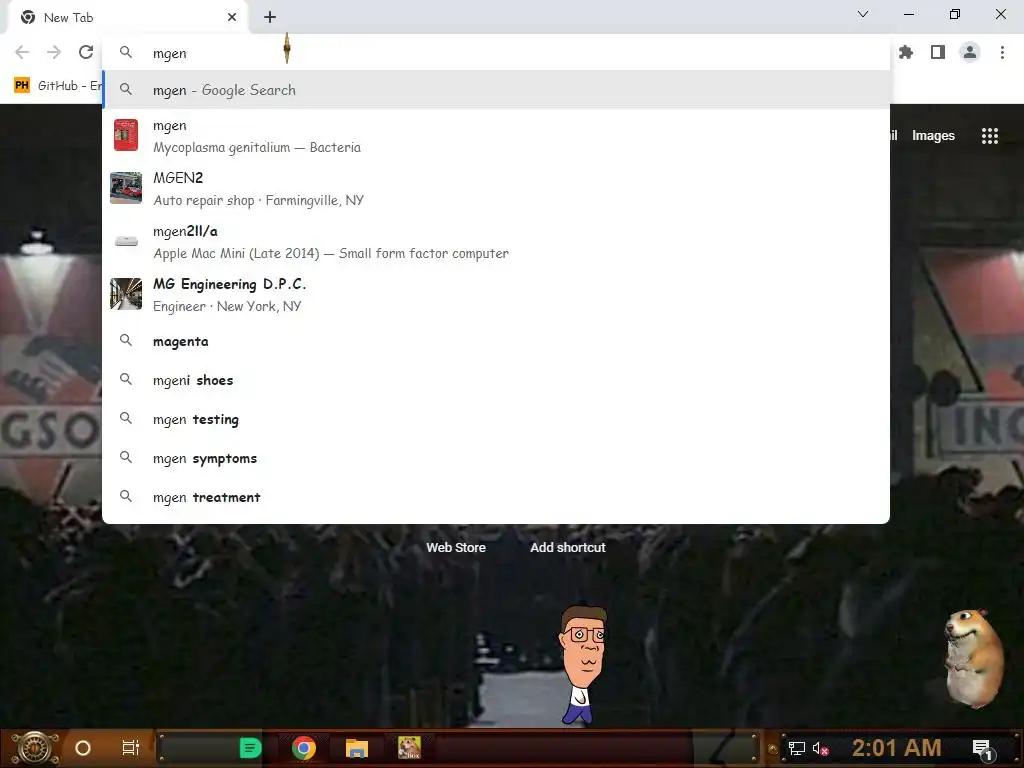Choose the magenta search suggestion
The height and width of the screenshot is (768, 1024).
coord(496,341)
